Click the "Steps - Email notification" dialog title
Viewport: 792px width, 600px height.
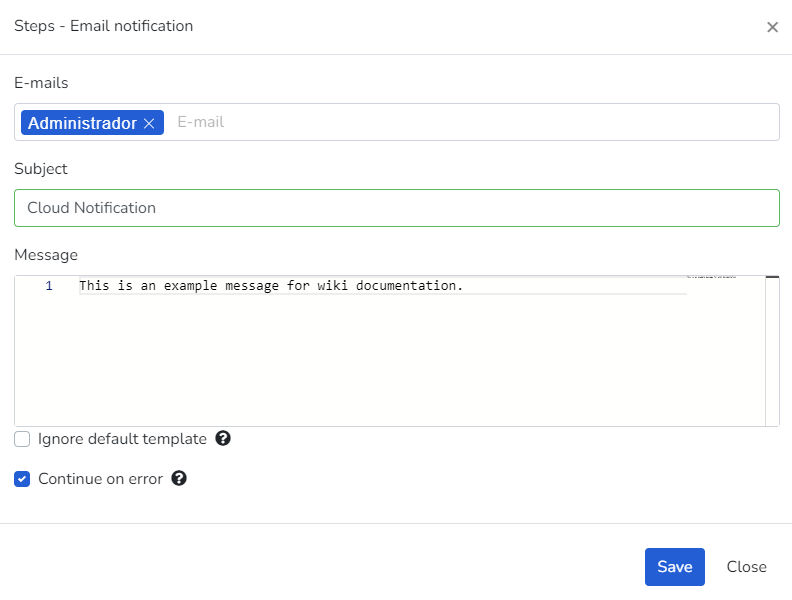pos(103,26)
